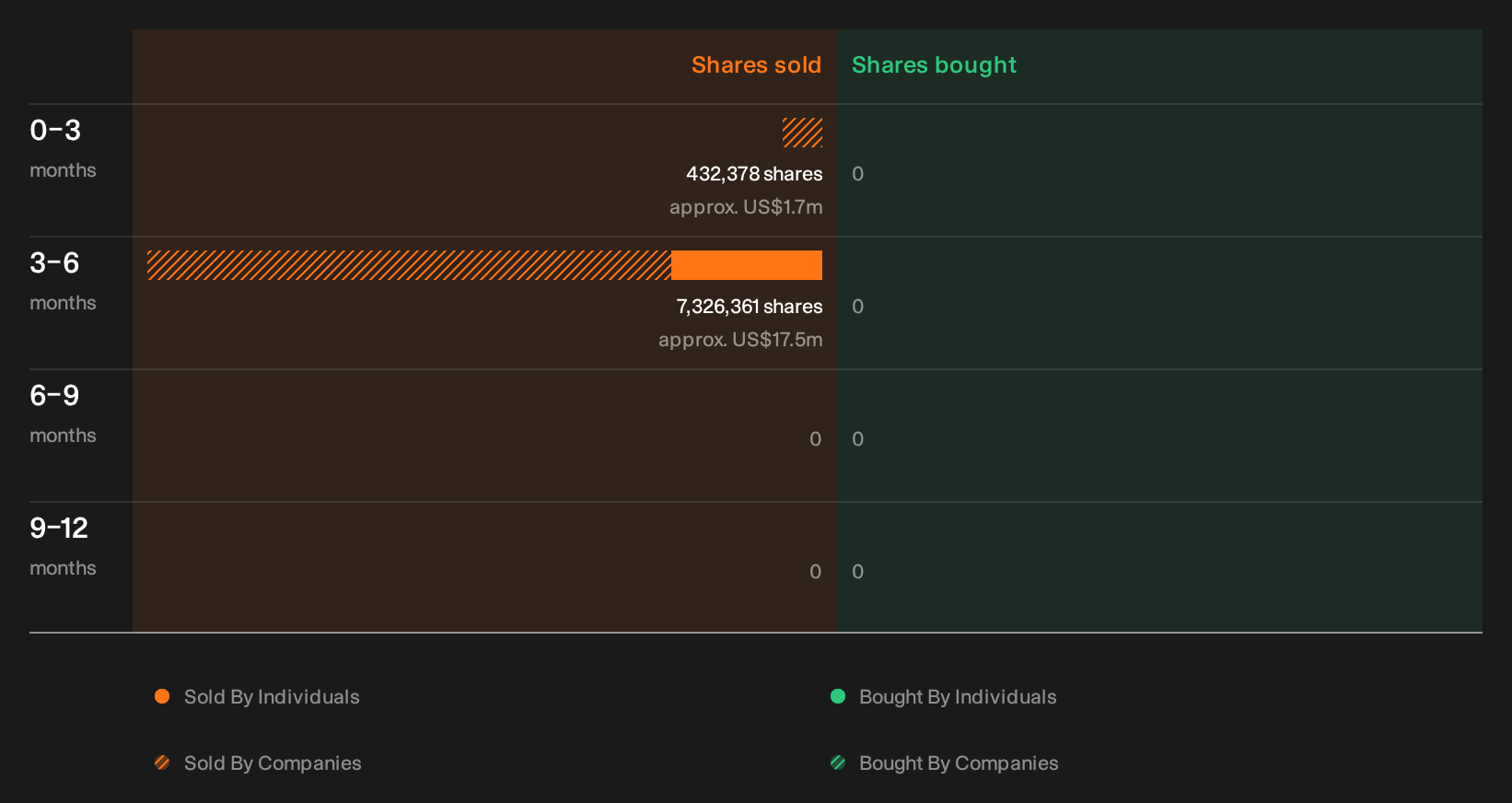The height and width of the screenshot is (803, 1512).
Task: Toggle the Bought By Companies legend label
Action: coord(959,763)
